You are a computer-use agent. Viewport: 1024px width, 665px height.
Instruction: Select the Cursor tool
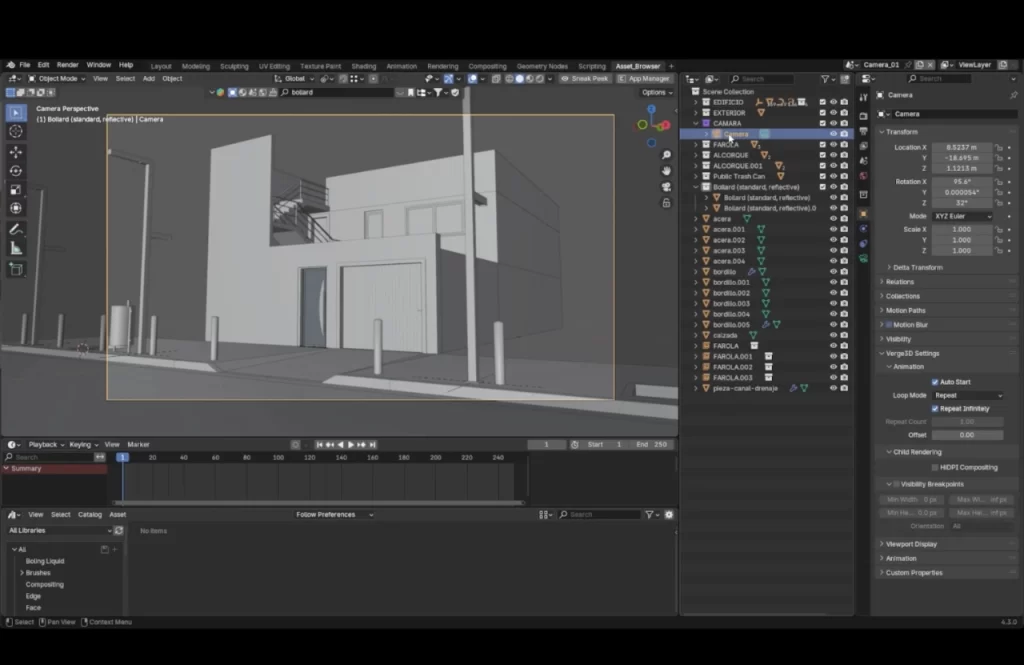pos(14,130)
